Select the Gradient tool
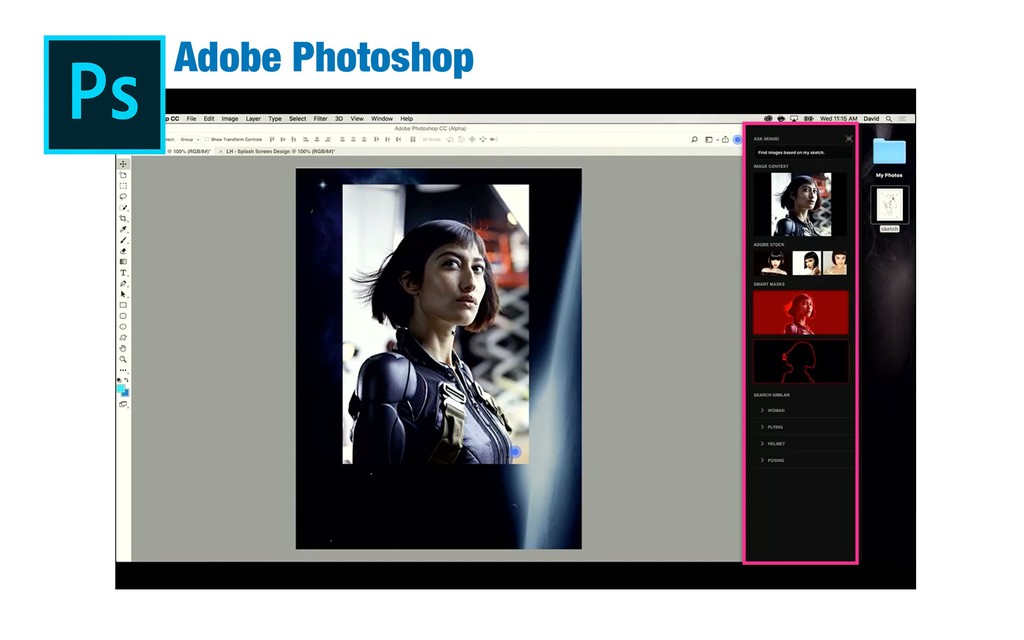1024x640 pixels. [x=123, y=262]
